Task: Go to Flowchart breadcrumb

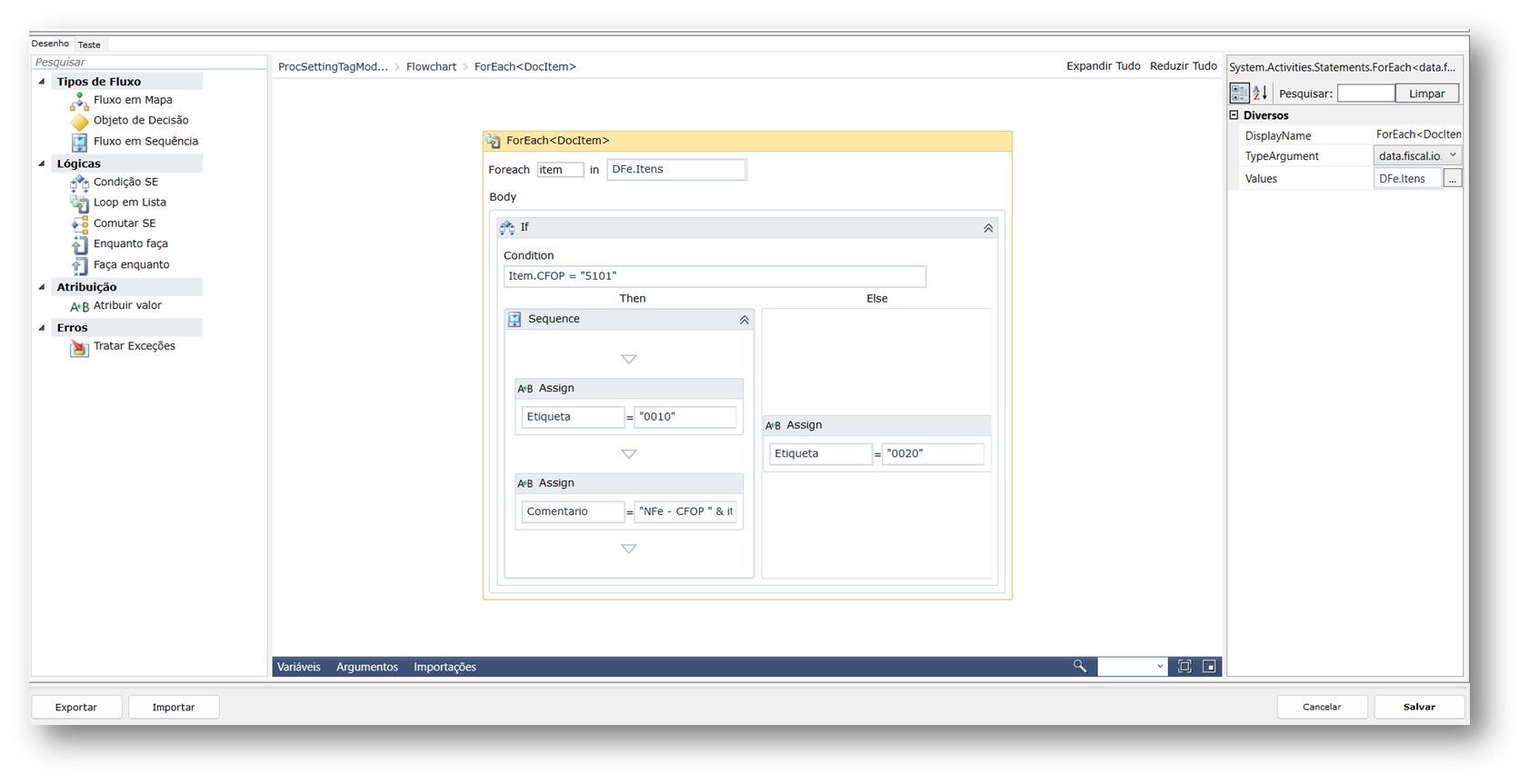Action: (x=431, y=66)
